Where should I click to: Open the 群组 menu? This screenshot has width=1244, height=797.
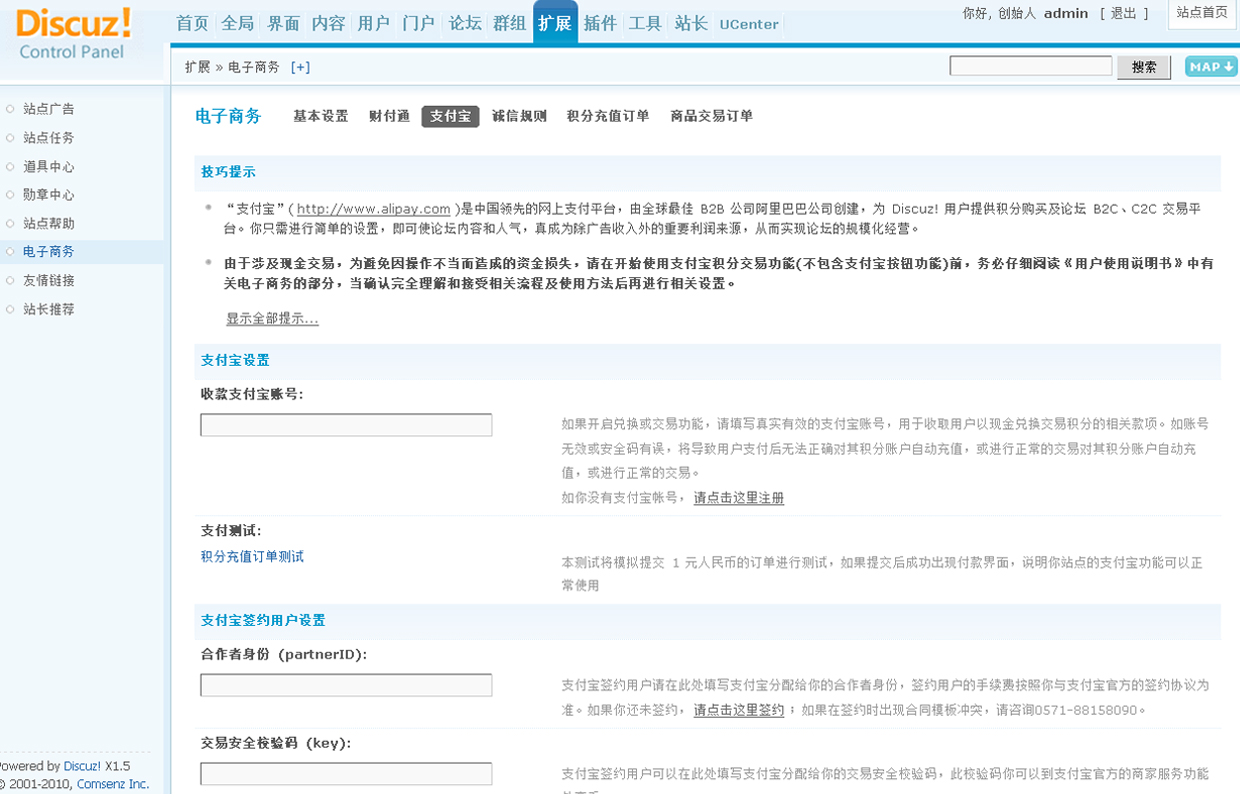click(510, 23)
